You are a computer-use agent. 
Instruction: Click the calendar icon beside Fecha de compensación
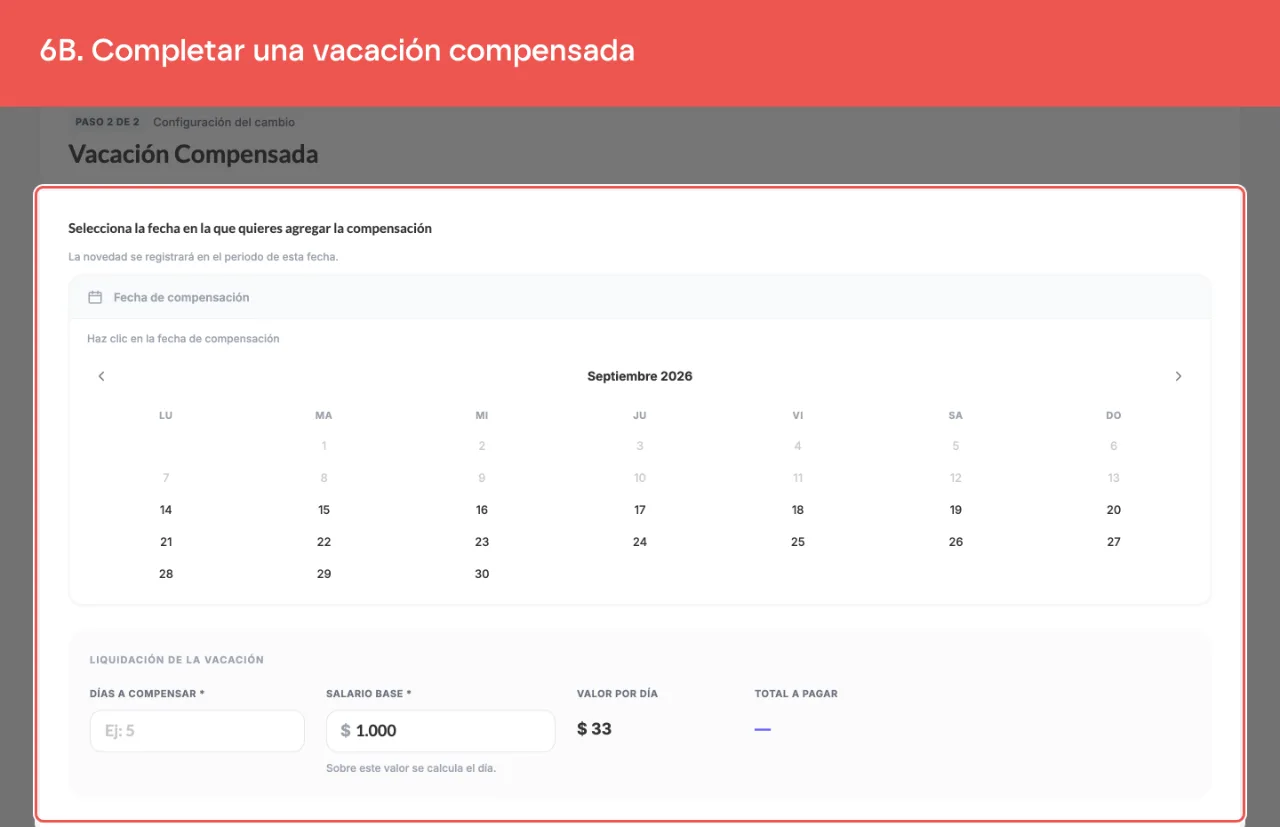95,297
